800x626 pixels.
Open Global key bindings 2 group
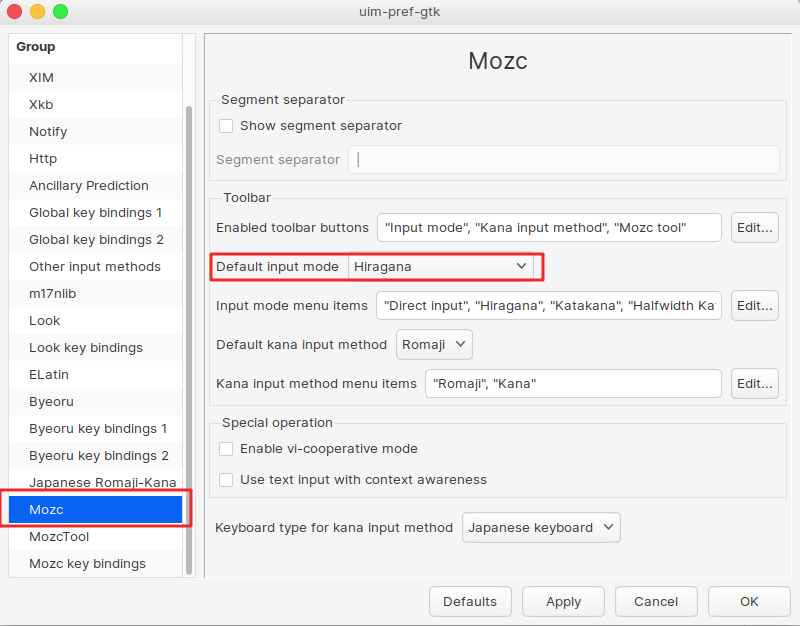point(95,240)
